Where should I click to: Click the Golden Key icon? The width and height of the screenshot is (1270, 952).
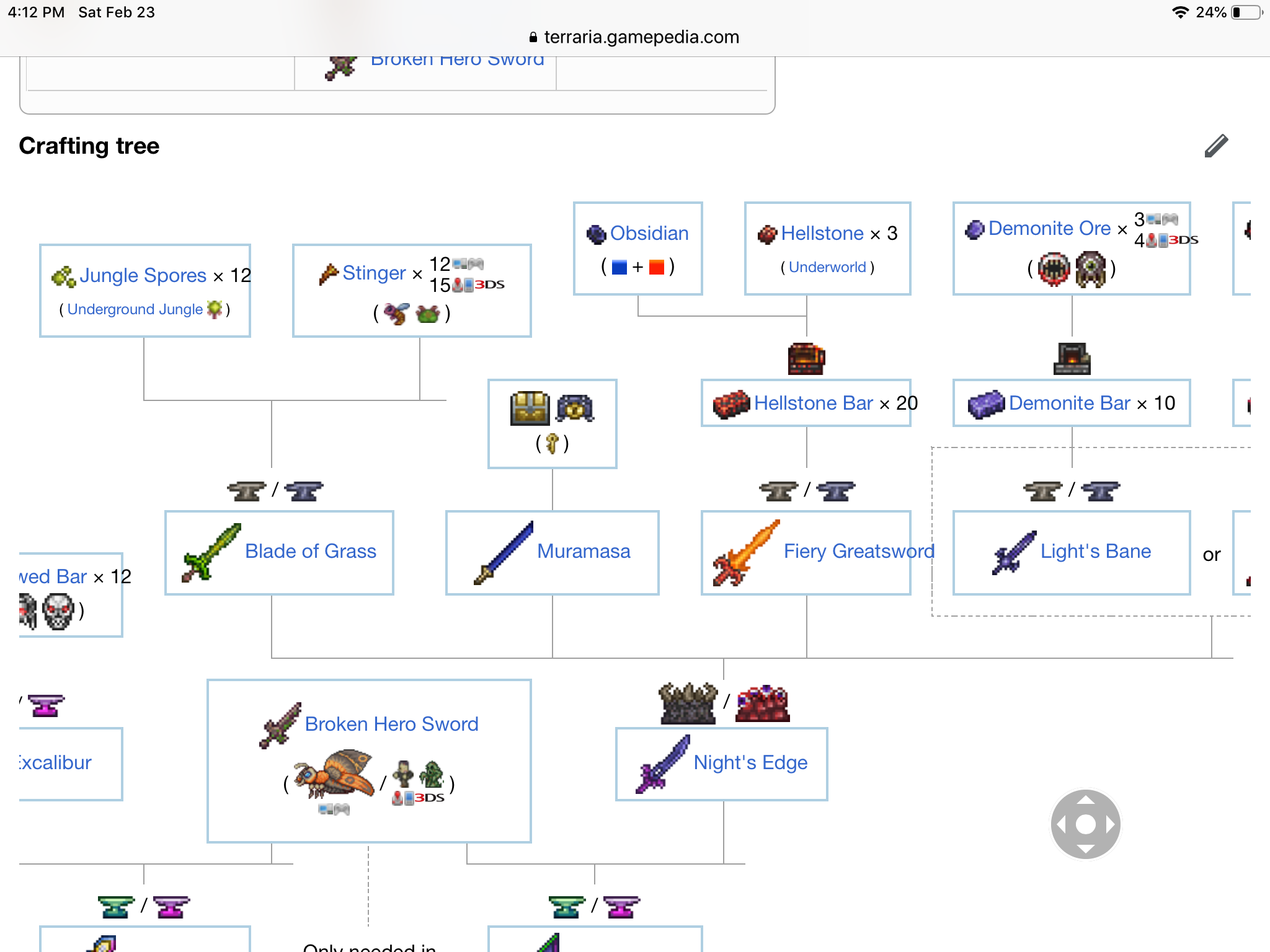click(x=552, y=443)
